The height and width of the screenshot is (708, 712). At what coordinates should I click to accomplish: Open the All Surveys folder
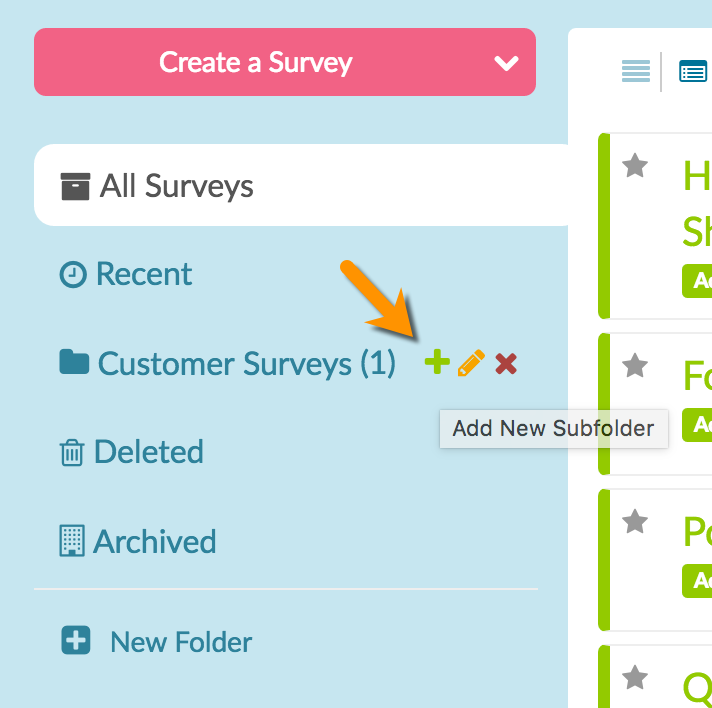[x=177, y=186]
